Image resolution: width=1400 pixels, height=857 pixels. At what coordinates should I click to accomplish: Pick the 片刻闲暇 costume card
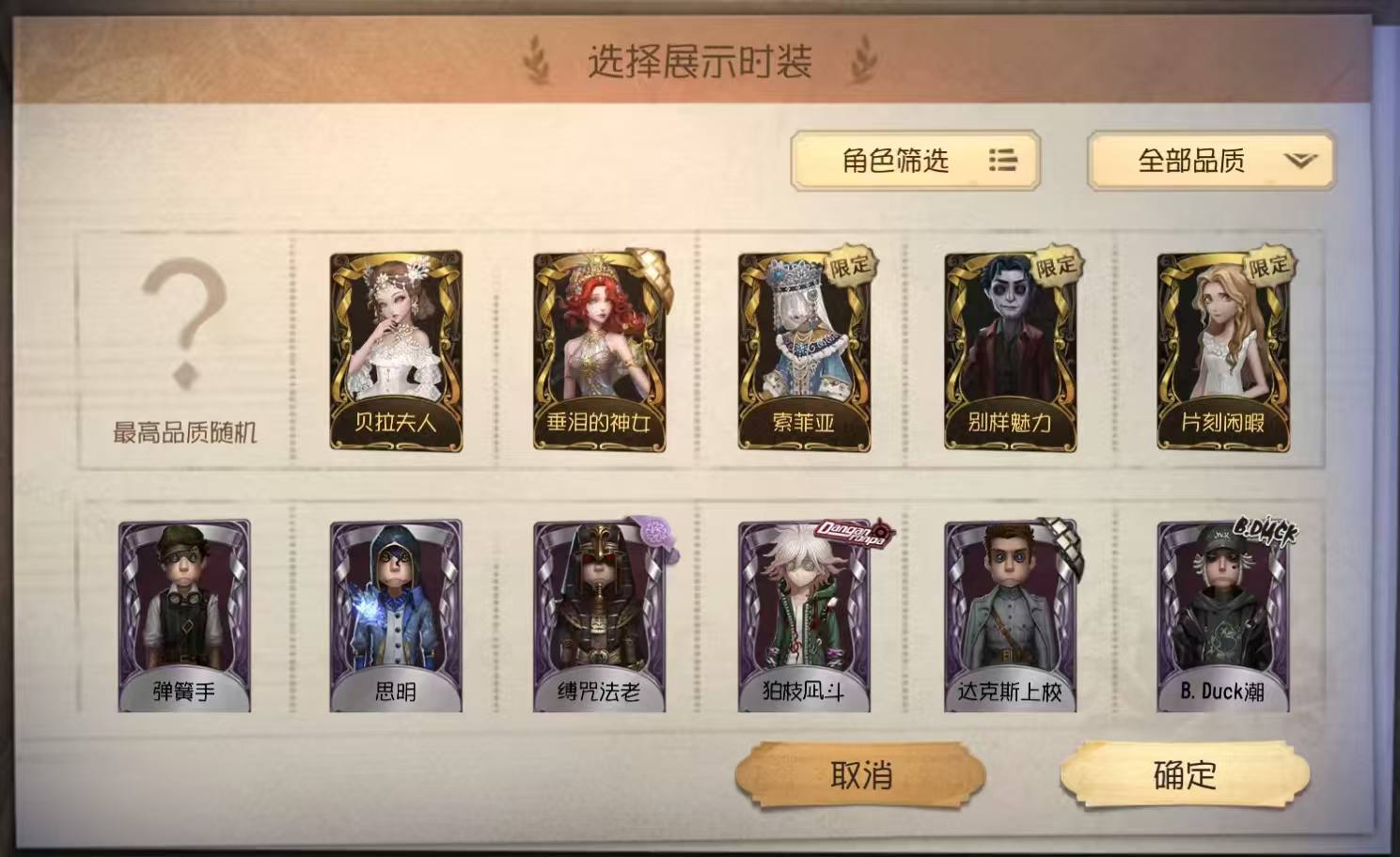[x=1223, y=350]
